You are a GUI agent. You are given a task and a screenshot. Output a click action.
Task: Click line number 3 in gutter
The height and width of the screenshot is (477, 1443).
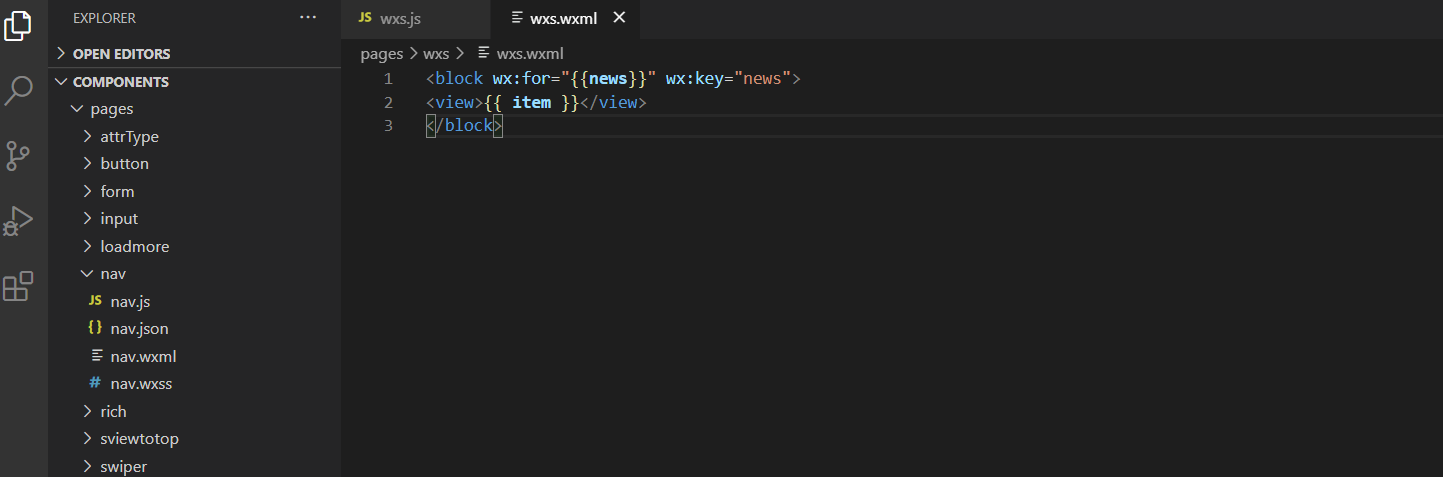(x=388, y=127)
